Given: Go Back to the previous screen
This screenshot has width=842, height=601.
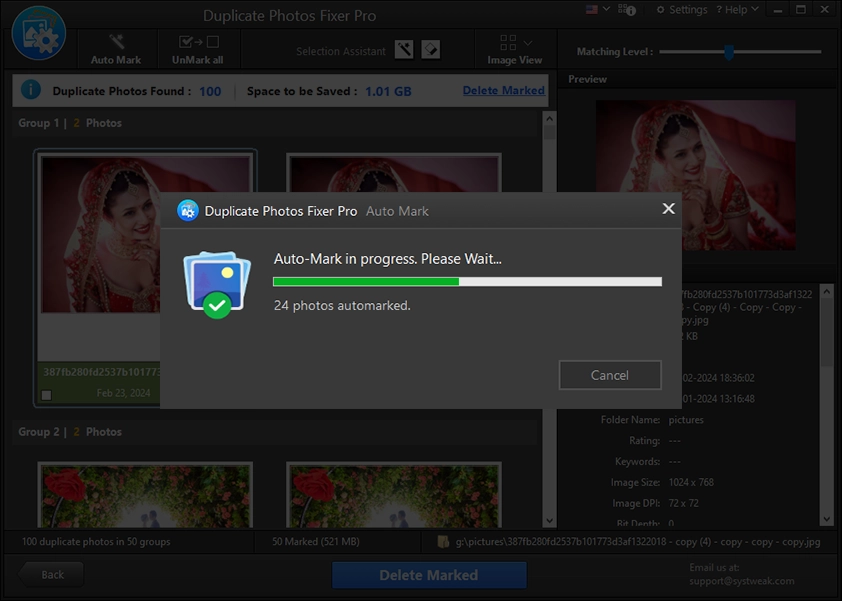Looking at the screenshot, I should click(52, 575).
